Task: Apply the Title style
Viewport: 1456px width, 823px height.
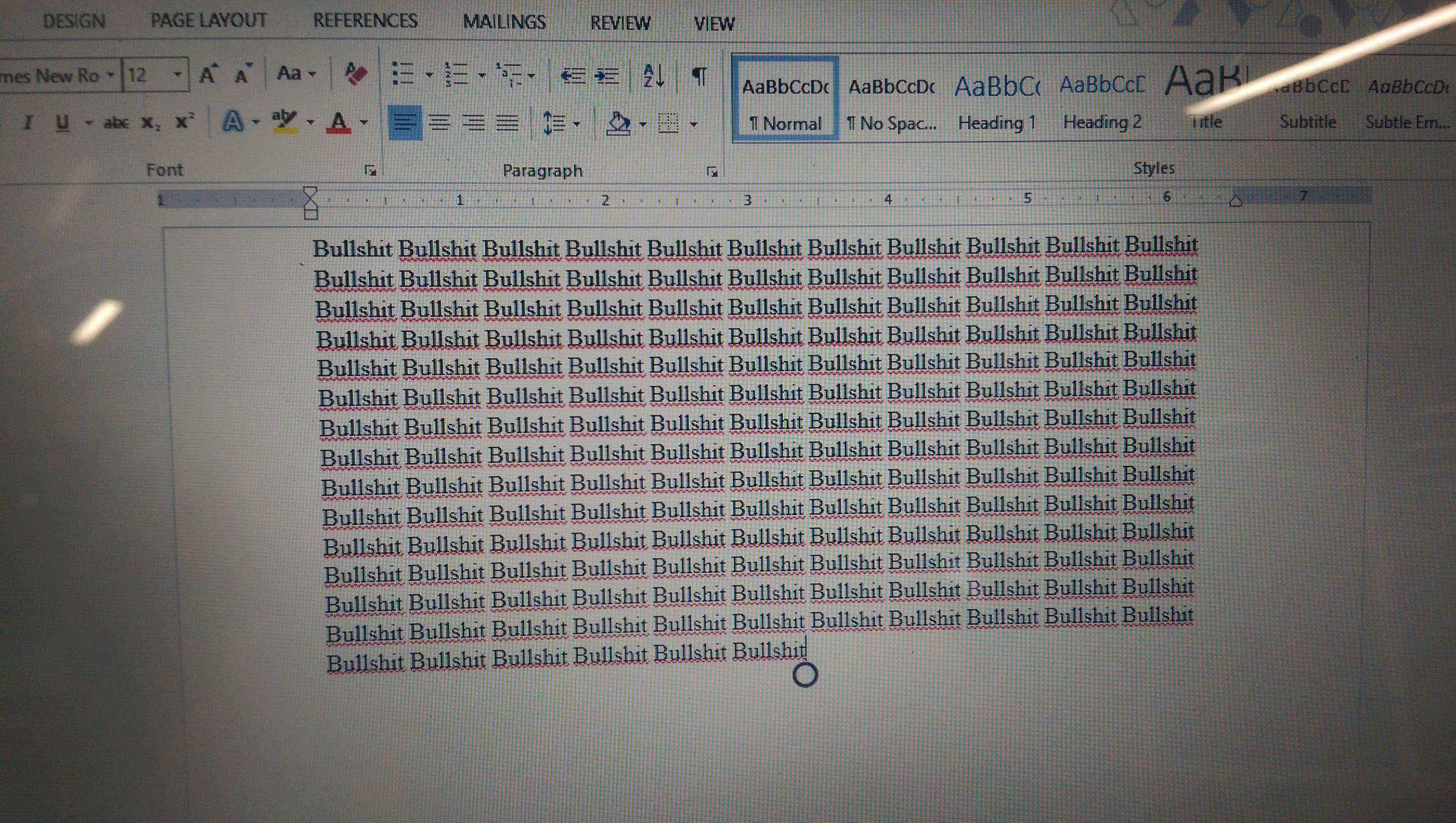Action: [x=1207, y=99]
